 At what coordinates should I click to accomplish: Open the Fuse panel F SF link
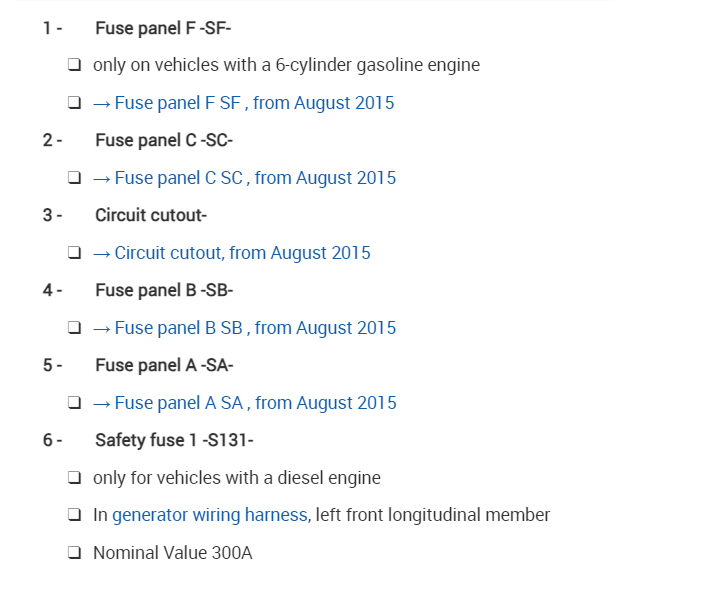pyautogui.click(x=244, y=103)
